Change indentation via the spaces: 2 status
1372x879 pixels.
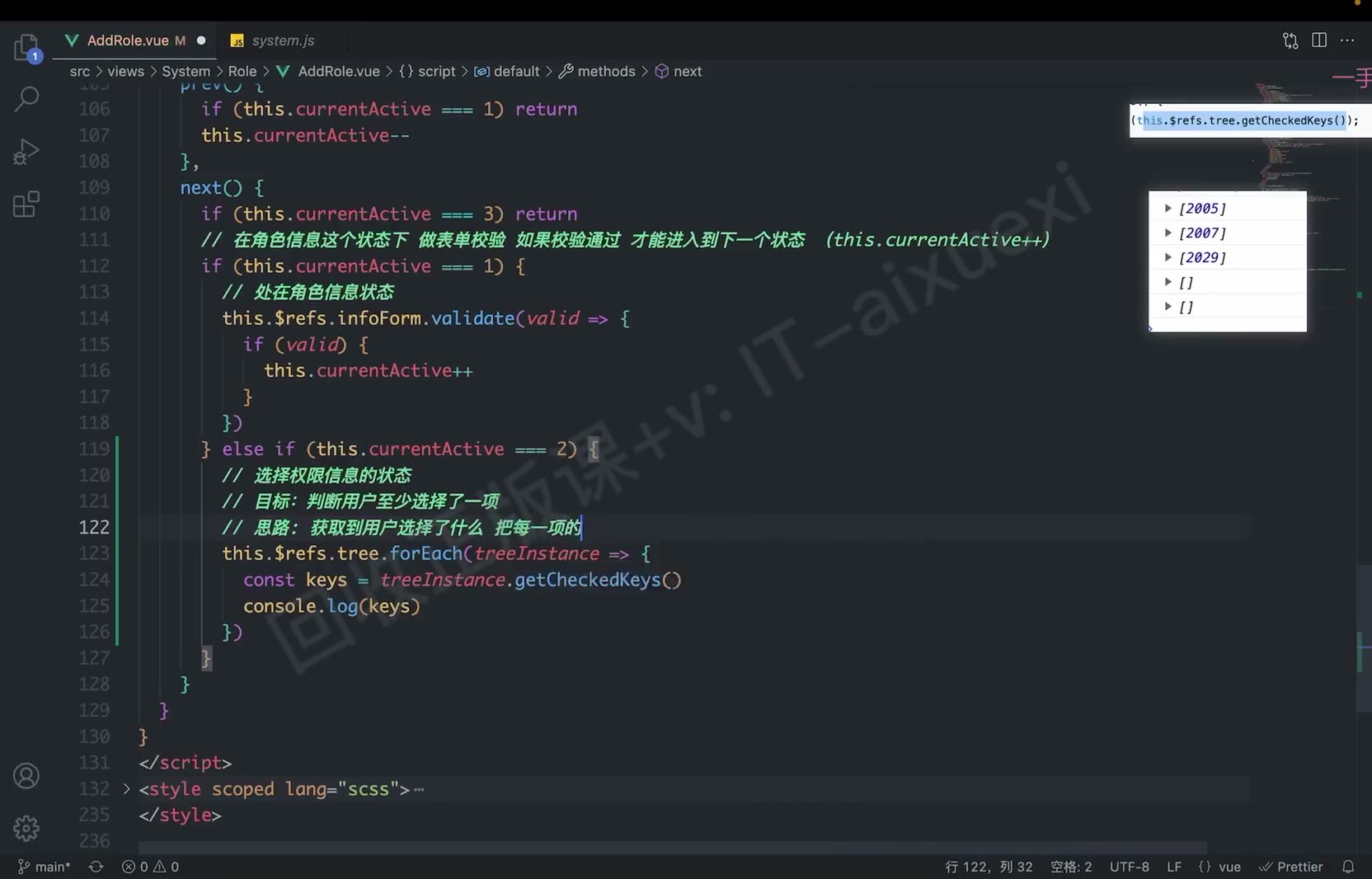1071,867
